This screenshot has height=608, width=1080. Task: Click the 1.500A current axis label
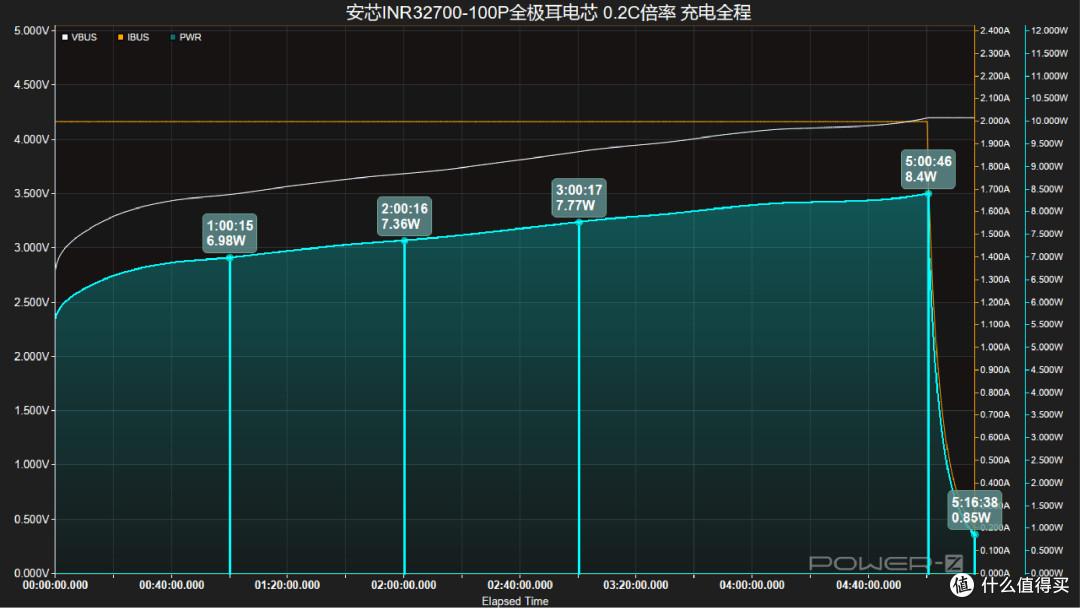(x=995, y=234)
